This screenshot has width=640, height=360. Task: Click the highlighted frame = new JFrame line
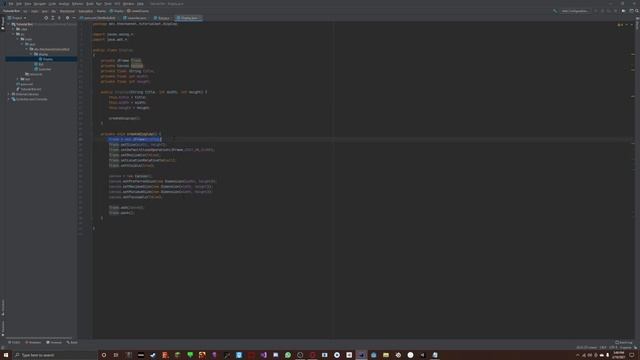point(135,139)
